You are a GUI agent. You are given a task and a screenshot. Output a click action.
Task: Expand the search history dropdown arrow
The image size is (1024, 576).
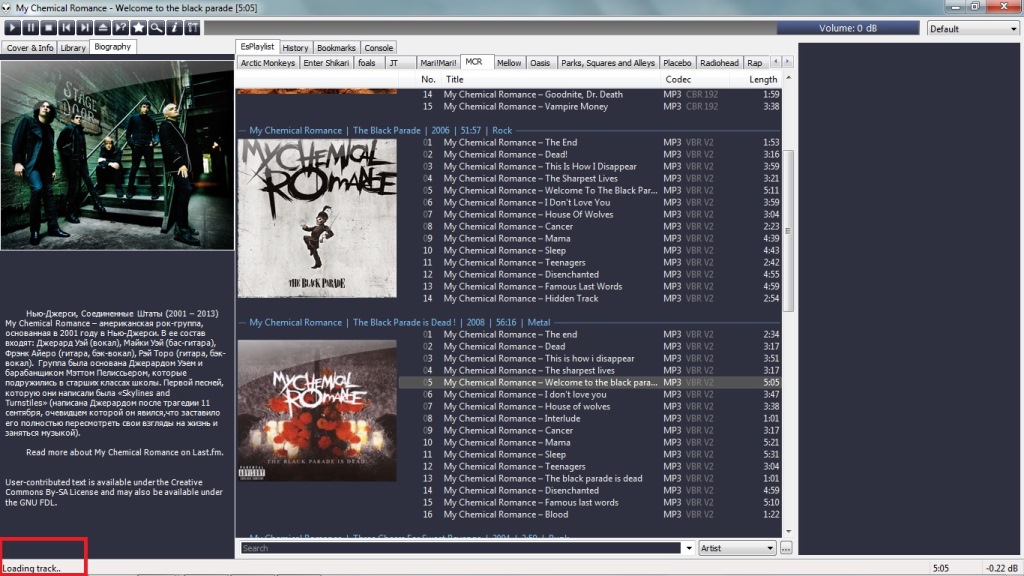(x=689, y=548)
